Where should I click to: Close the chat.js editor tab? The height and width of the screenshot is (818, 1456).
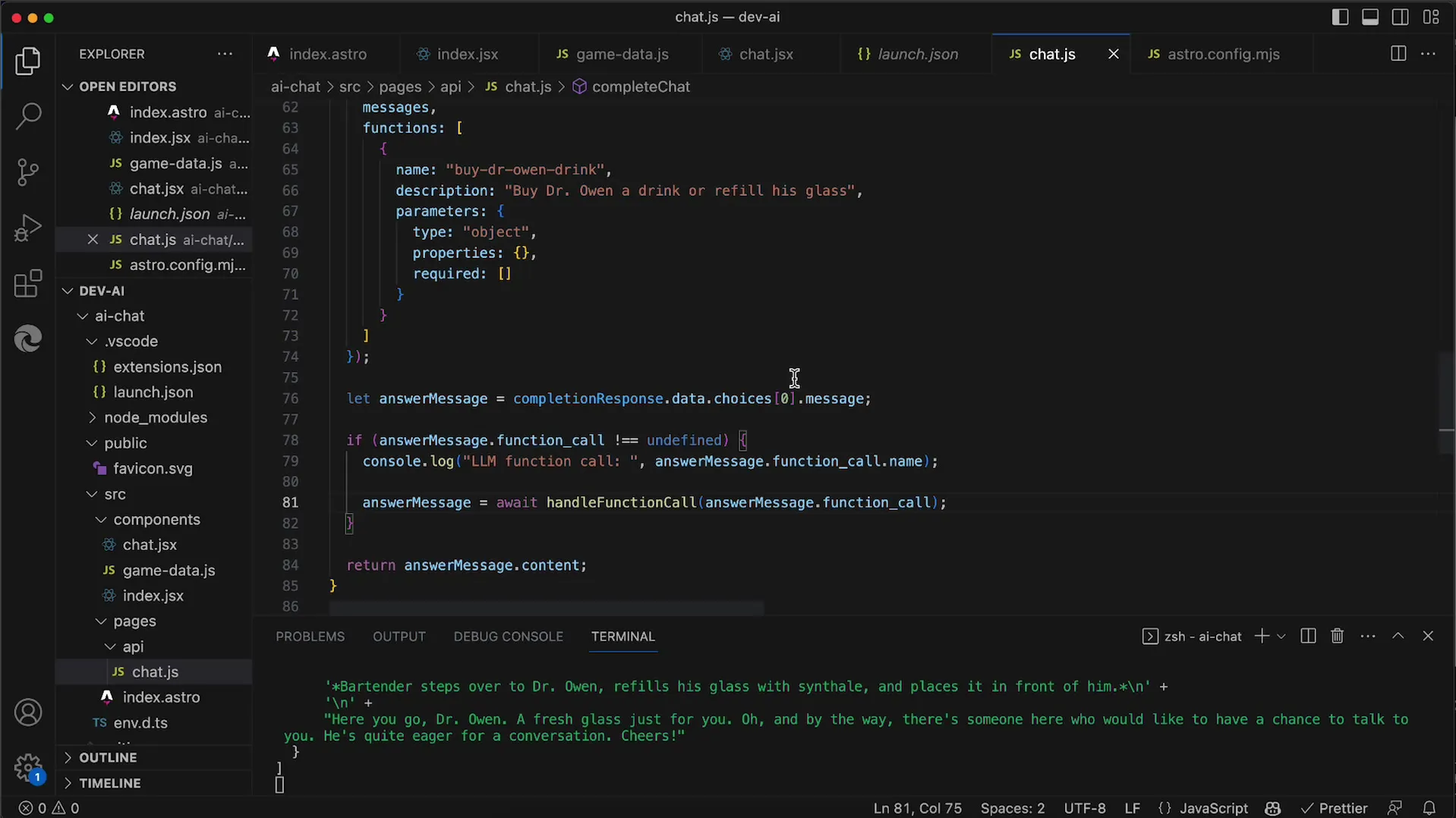point(1113,54)
